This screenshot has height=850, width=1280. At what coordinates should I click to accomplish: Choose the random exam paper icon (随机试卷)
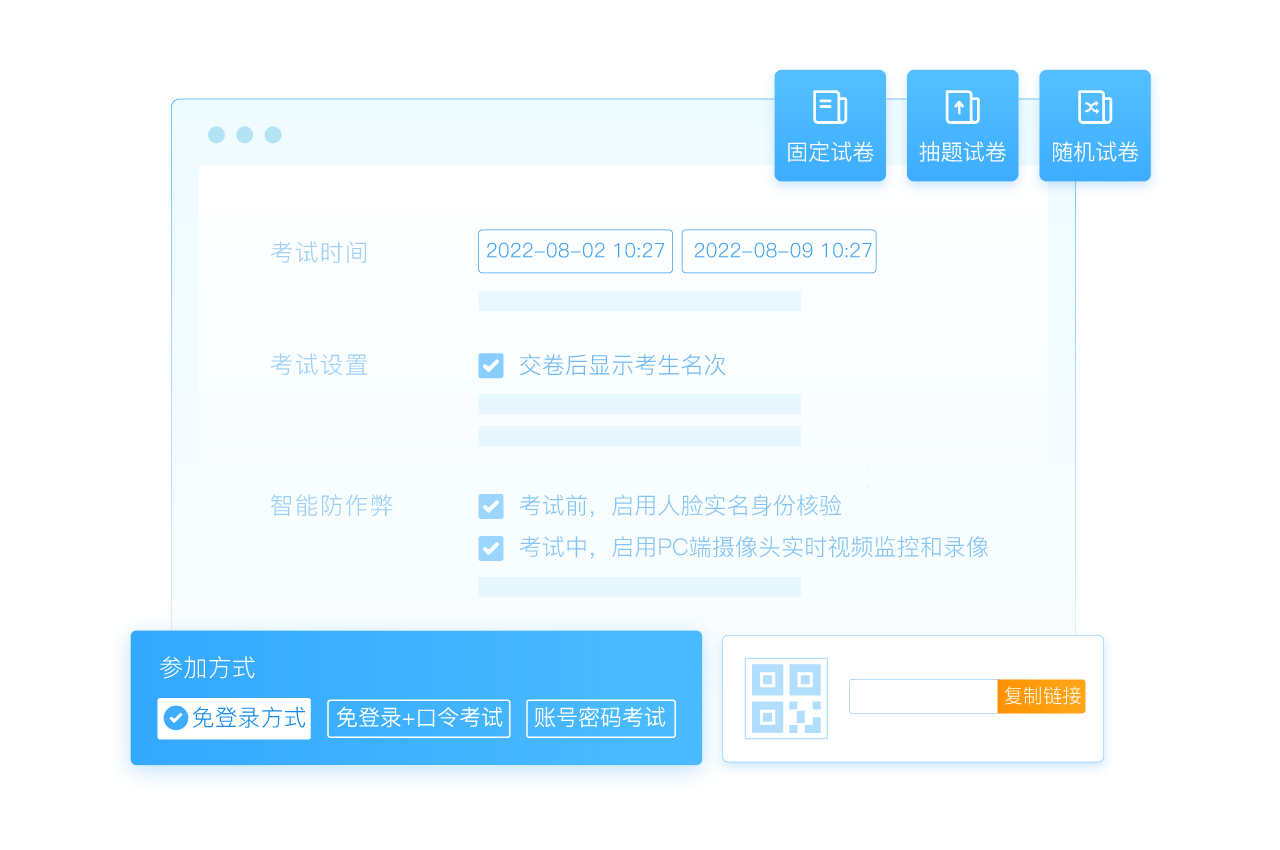pyautogui.click(x=1094, y=108)
